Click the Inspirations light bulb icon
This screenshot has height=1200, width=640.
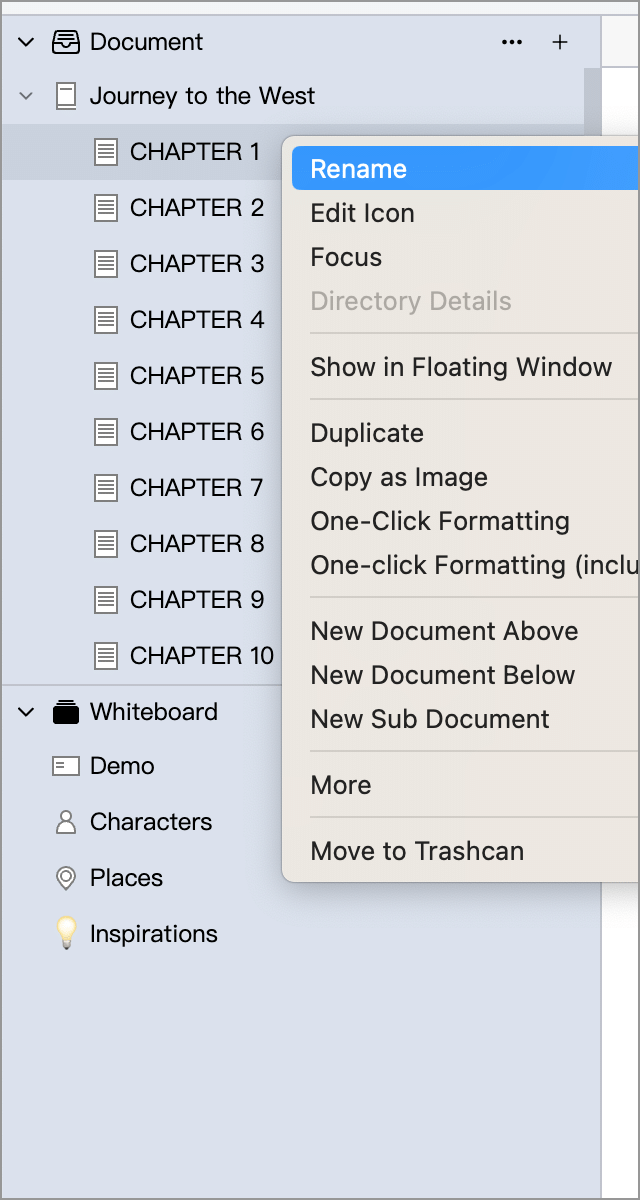pos(66,934)
